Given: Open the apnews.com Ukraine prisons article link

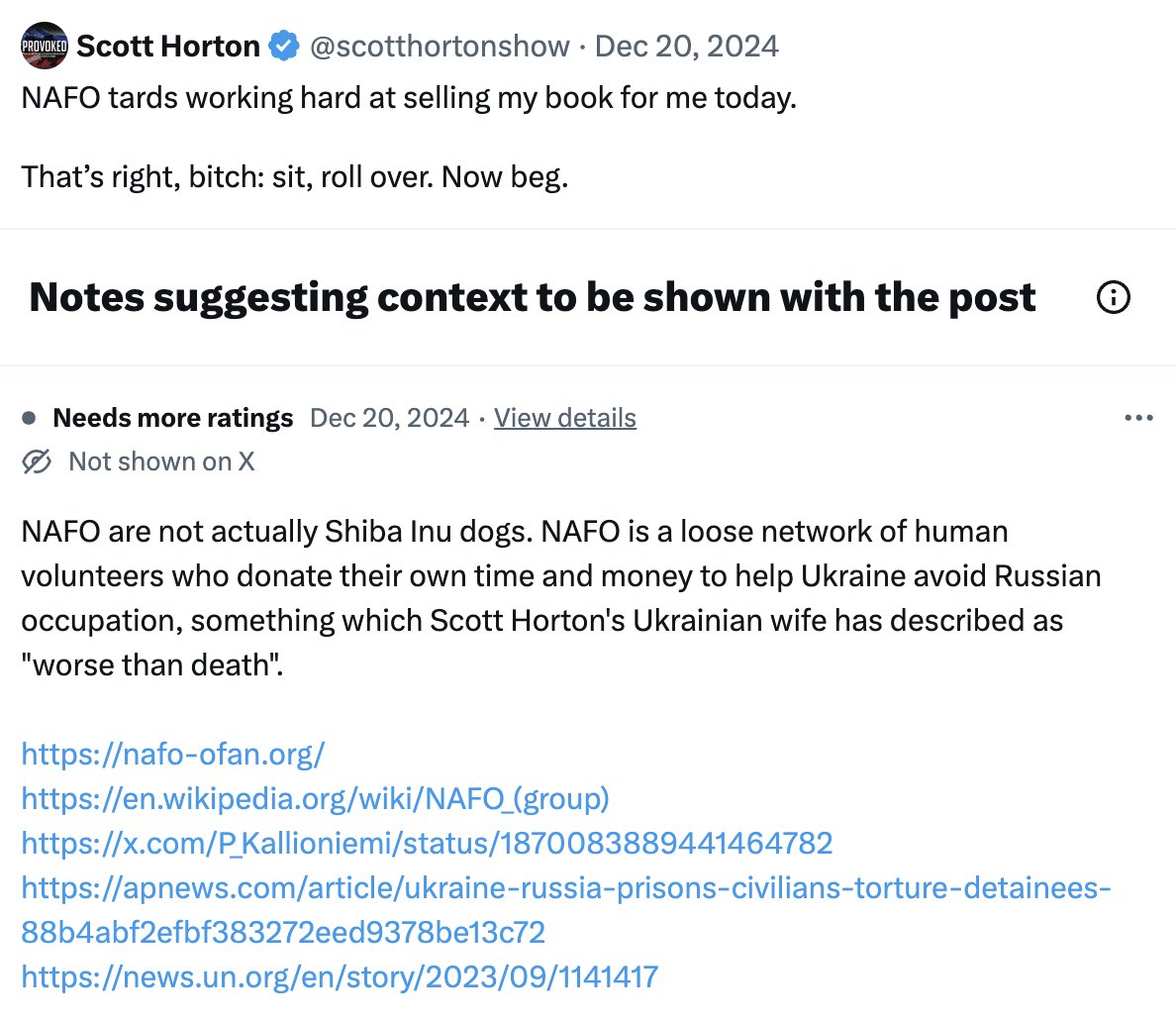Looking at the screenshot, I should pyautogui.click(x=565, y=910).
